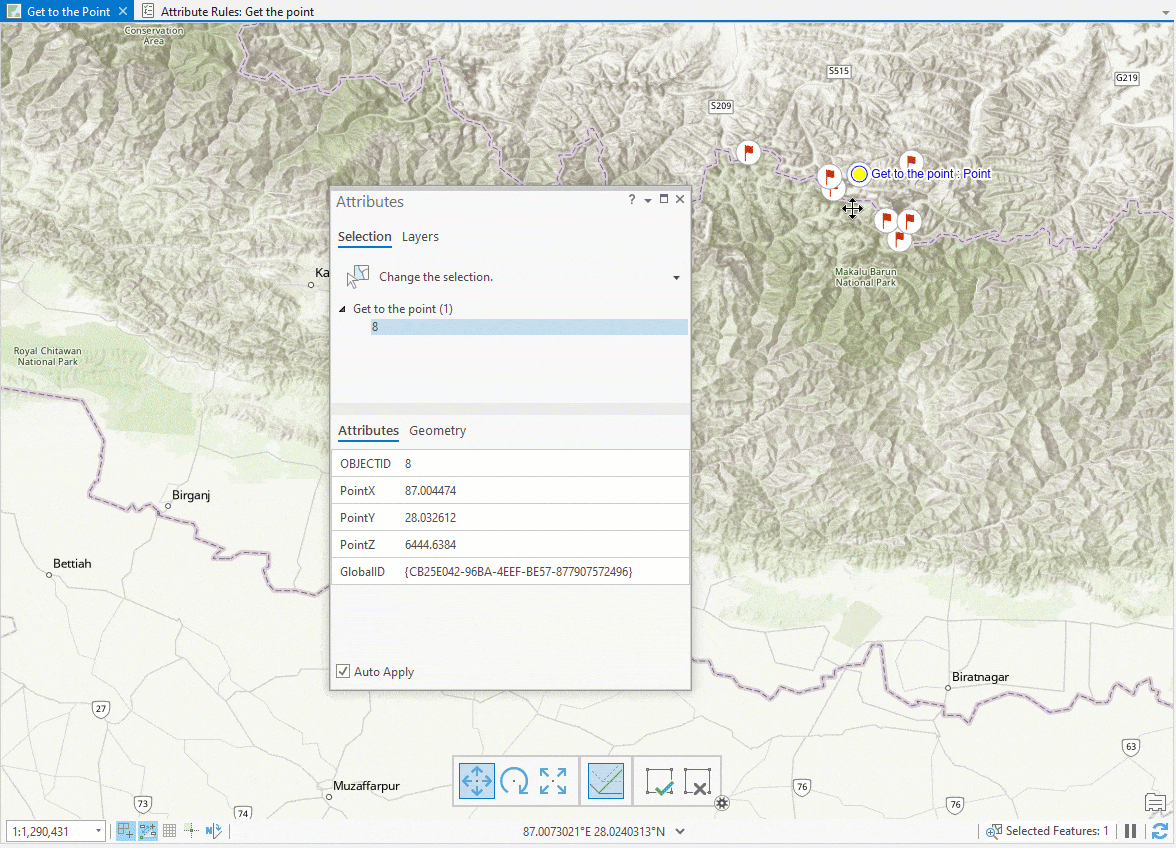
Task: Open the map scale dropdown
Action: click(x=98, y=831)
